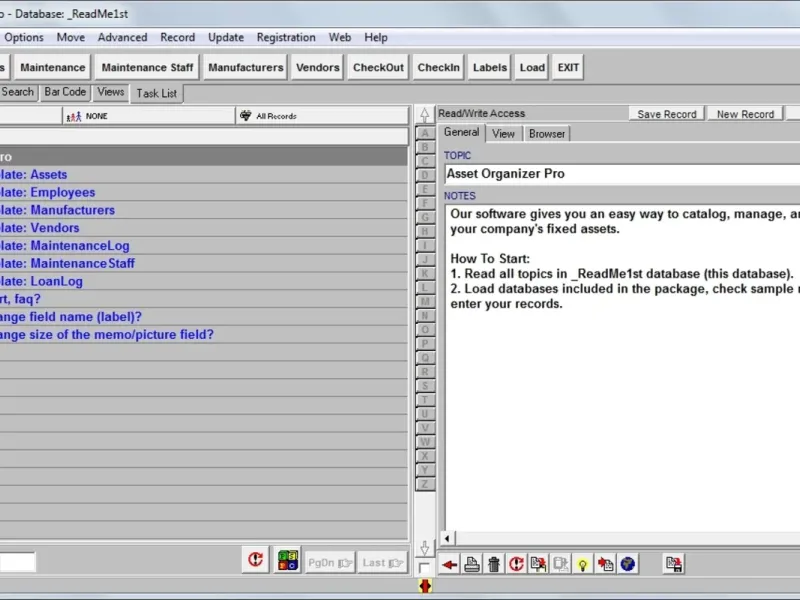Click the document icon with red arrow
The height and width of the screenshot is (600, 800).
pos(605,564)
